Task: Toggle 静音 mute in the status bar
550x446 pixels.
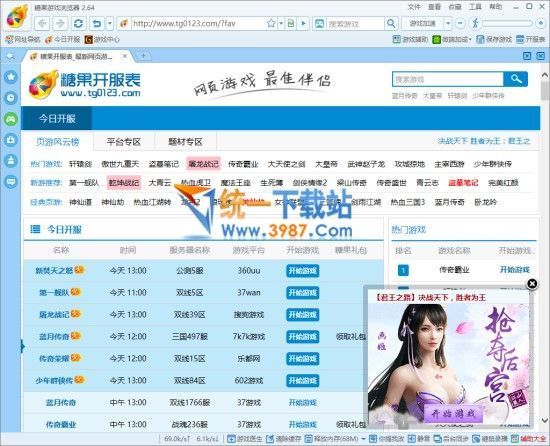Action: click(419, 439)
